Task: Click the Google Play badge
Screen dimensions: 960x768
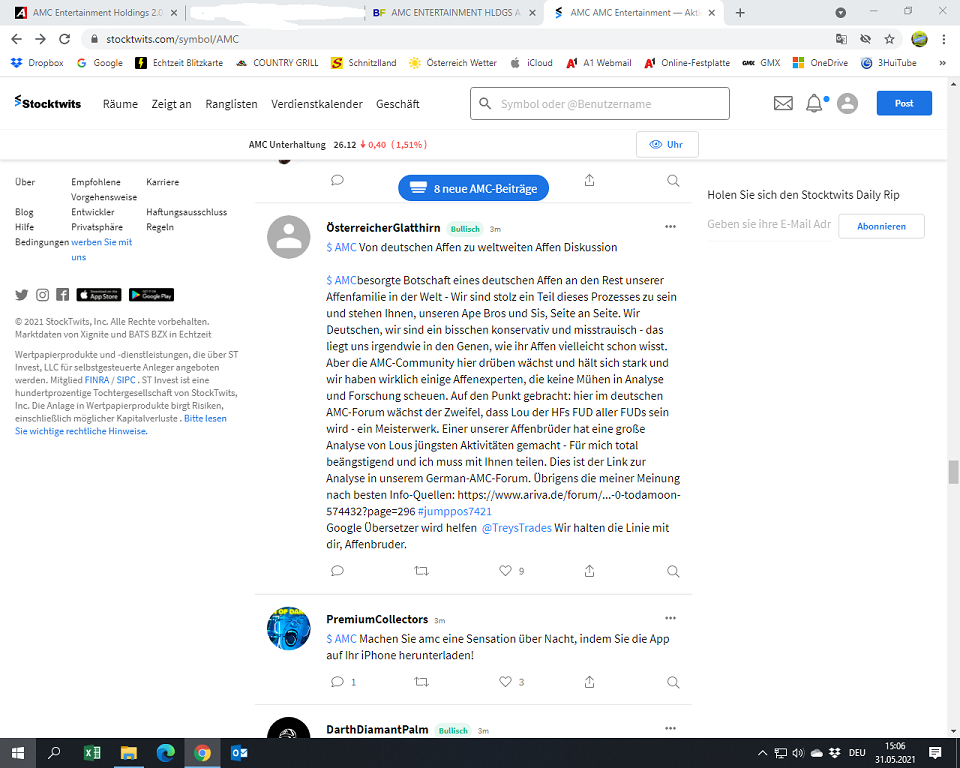Action: pyautogui.click(x=151, y=295)
